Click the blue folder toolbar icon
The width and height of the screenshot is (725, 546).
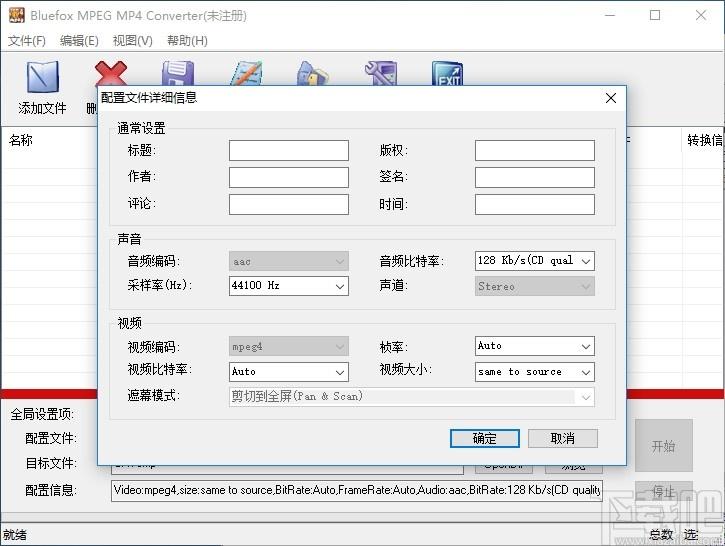tap(313, 73)
